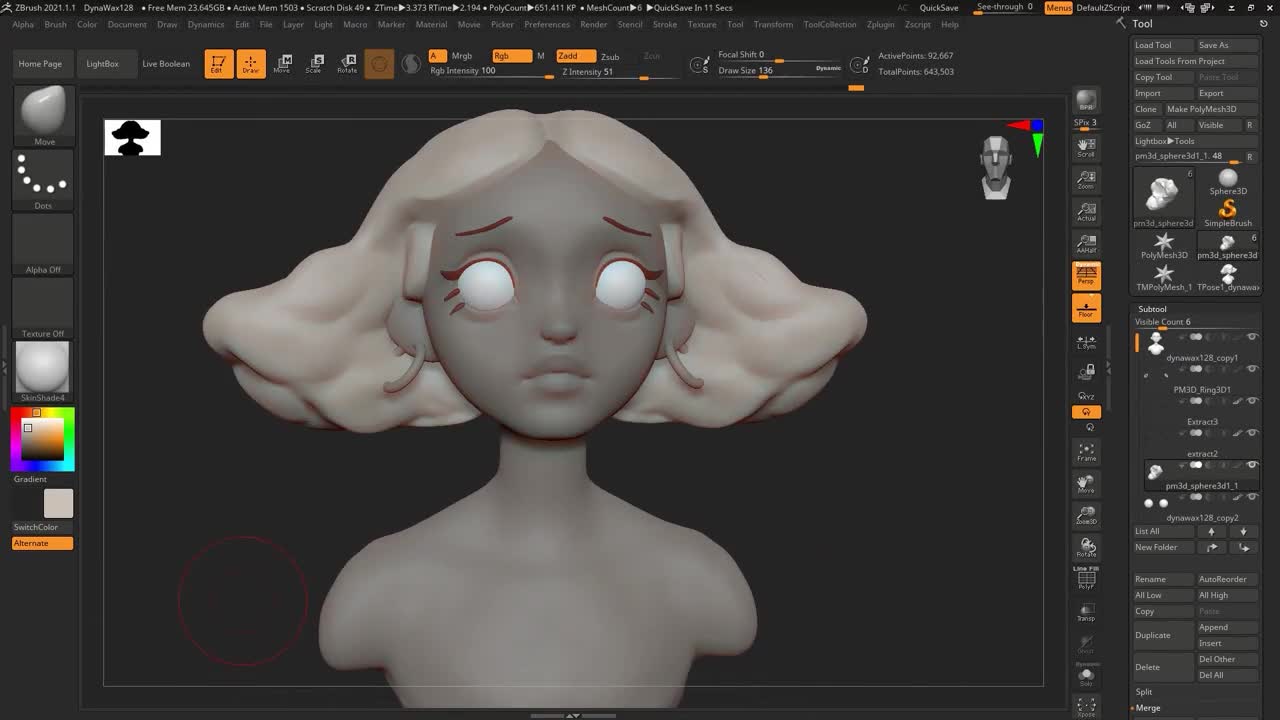The height and width of the screenshot is (720, 1280).
Task: Open the Texture Off selector
Action: point(44,308)
